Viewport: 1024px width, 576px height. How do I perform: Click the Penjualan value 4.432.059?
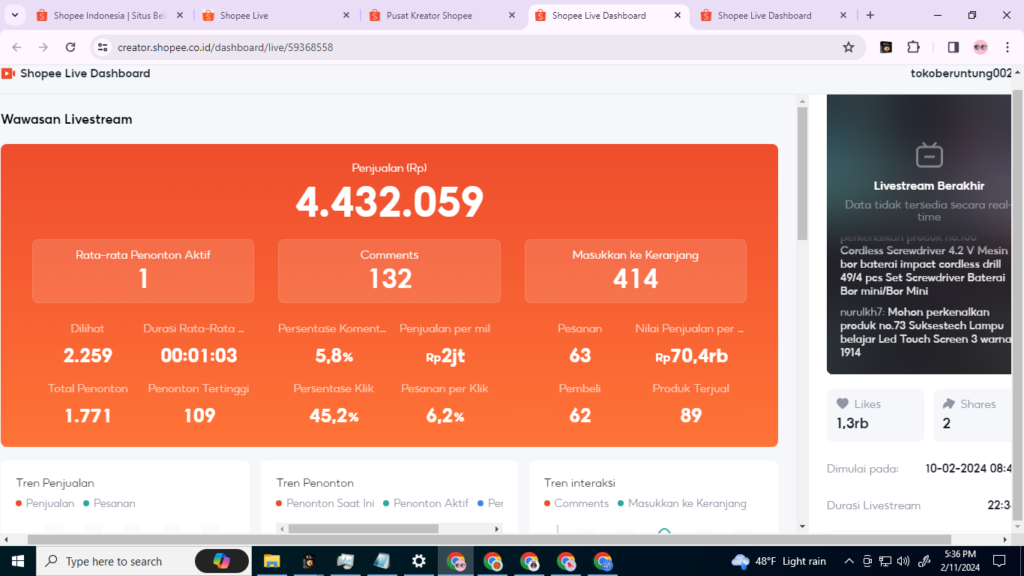389,201
